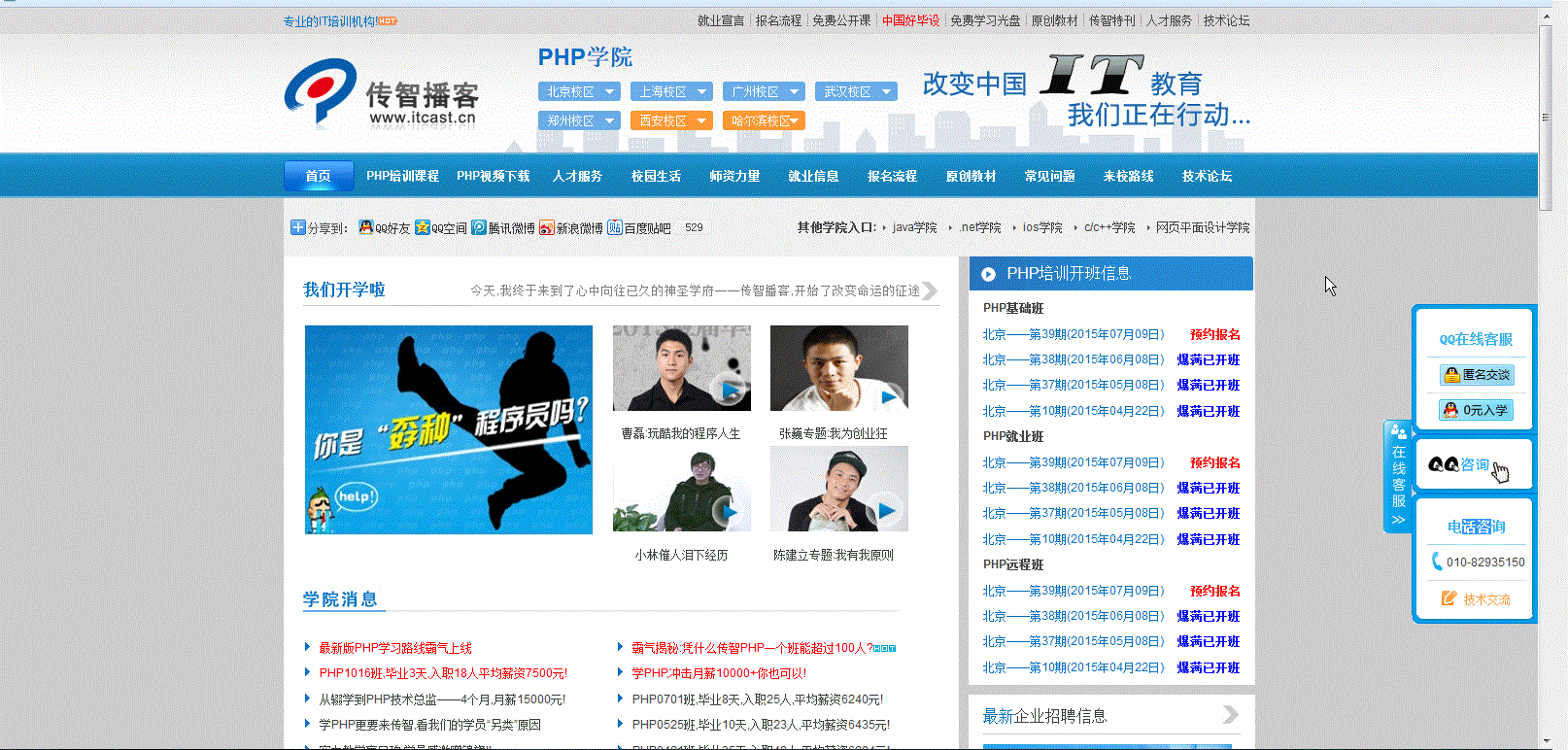Image resolution: width=1568 pixels, height=750 pixels.
Task: Open 网页平面设计学院 link
Action: [1203, 227]
